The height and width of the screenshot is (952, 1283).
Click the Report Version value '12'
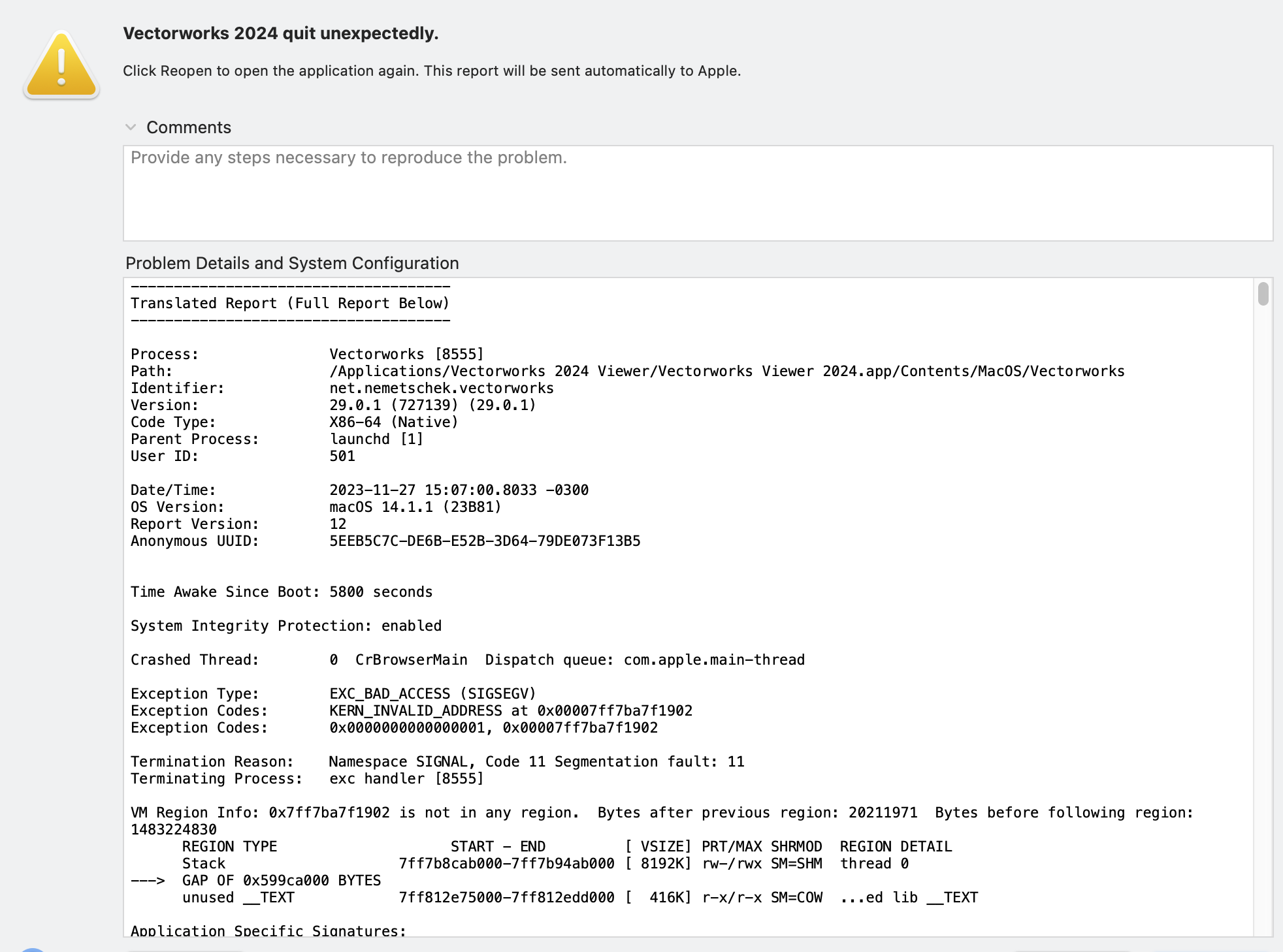[x=338, y=524]
